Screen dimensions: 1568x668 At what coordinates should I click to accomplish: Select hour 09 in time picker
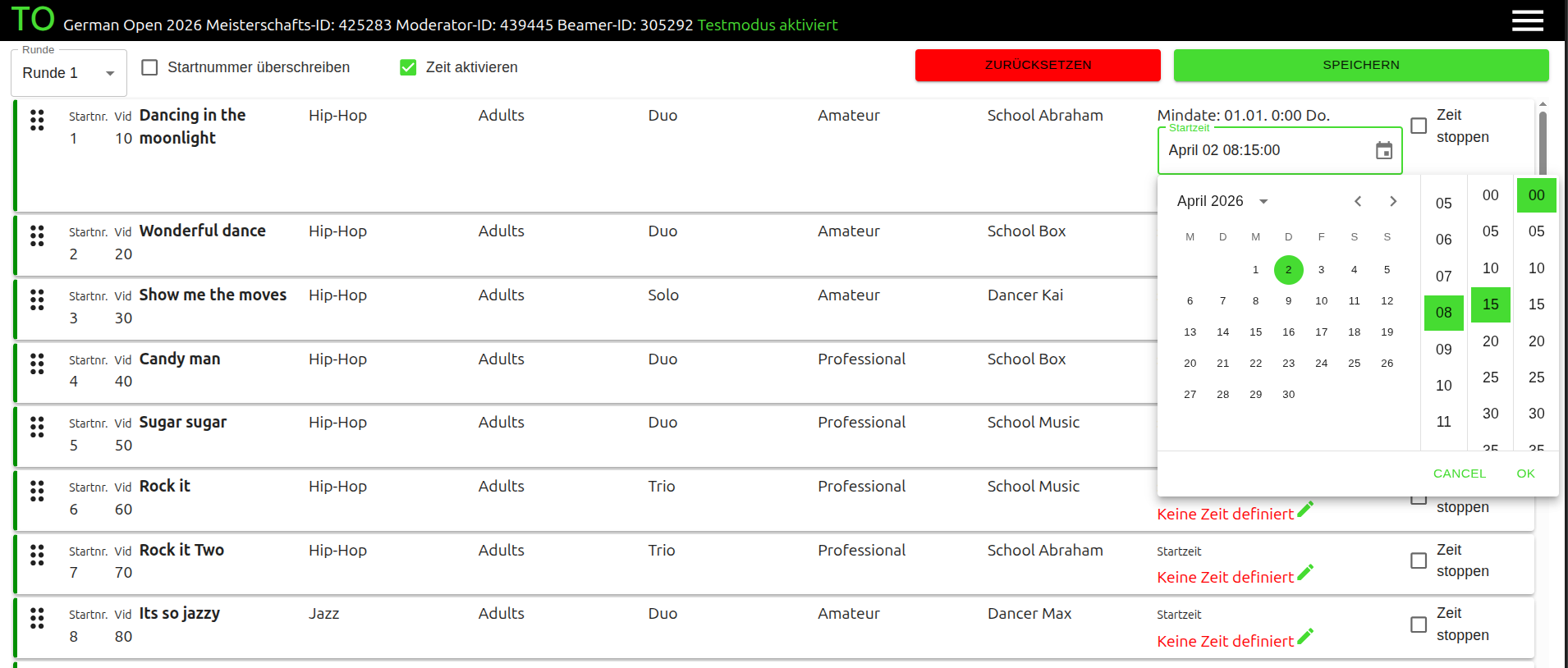pyautogui.click(x=1443, y=349)
